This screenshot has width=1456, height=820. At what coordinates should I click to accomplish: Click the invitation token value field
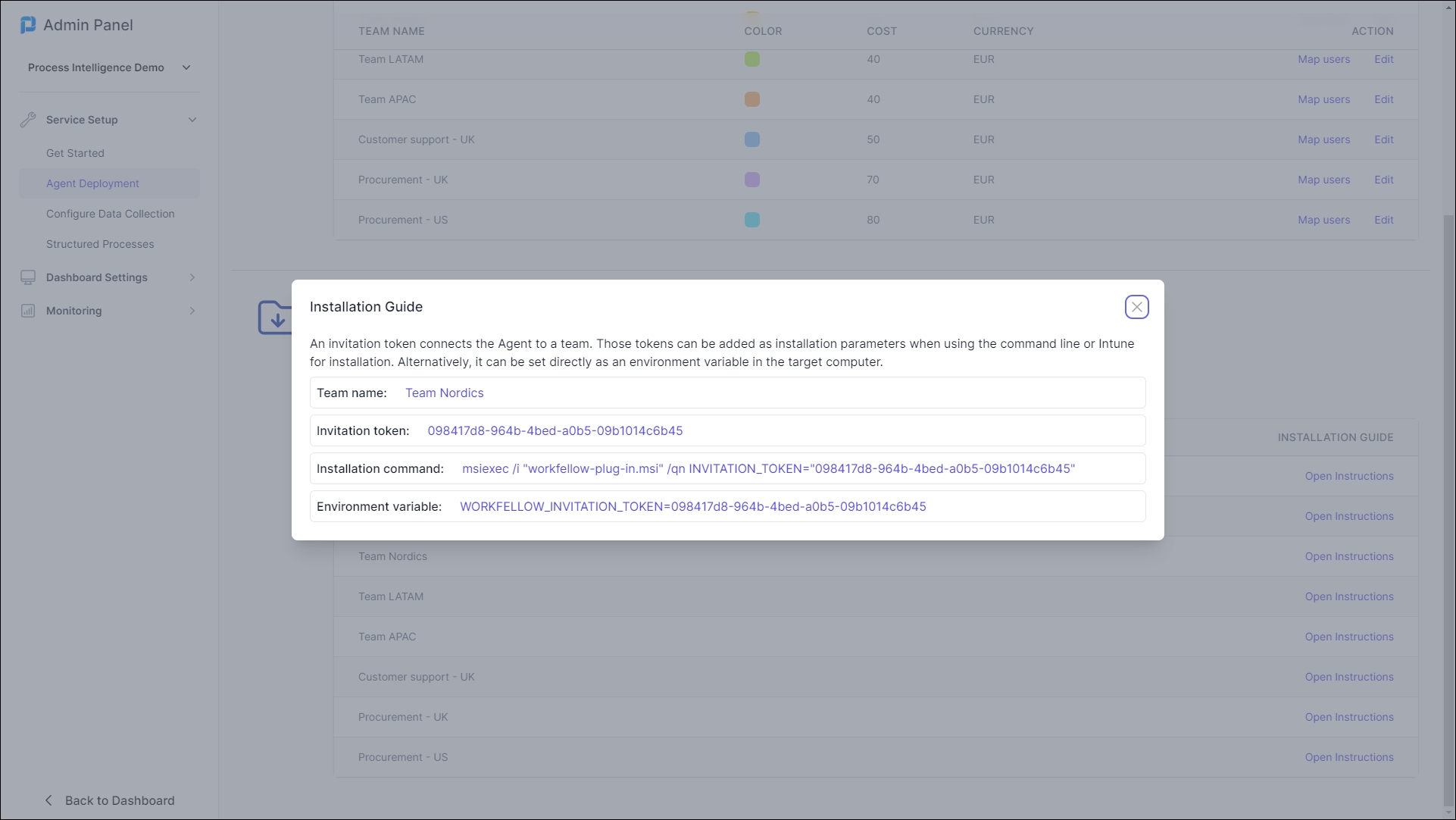pos(555,430)
